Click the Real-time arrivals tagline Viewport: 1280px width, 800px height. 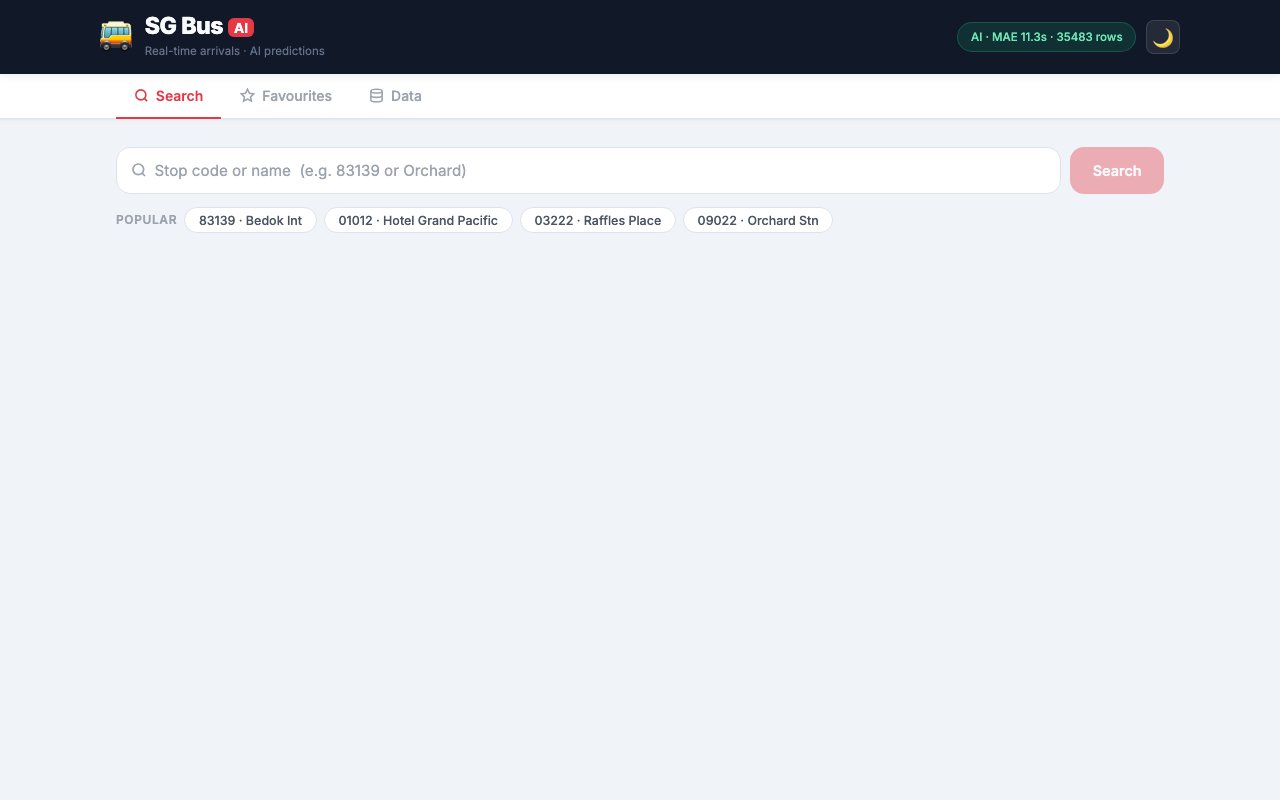234,51
